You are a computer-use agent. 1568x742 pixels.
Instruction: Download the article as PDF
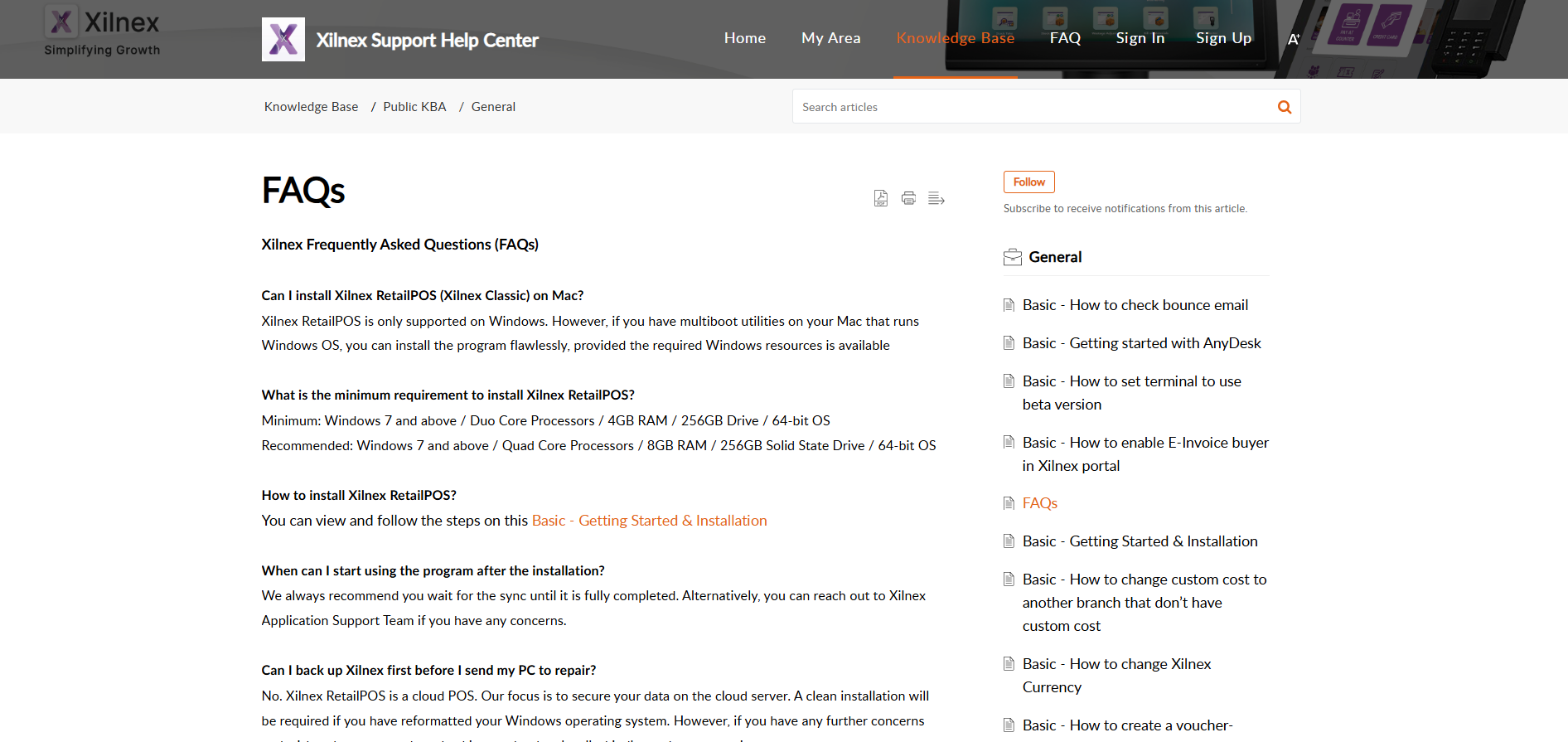point(880,198)
